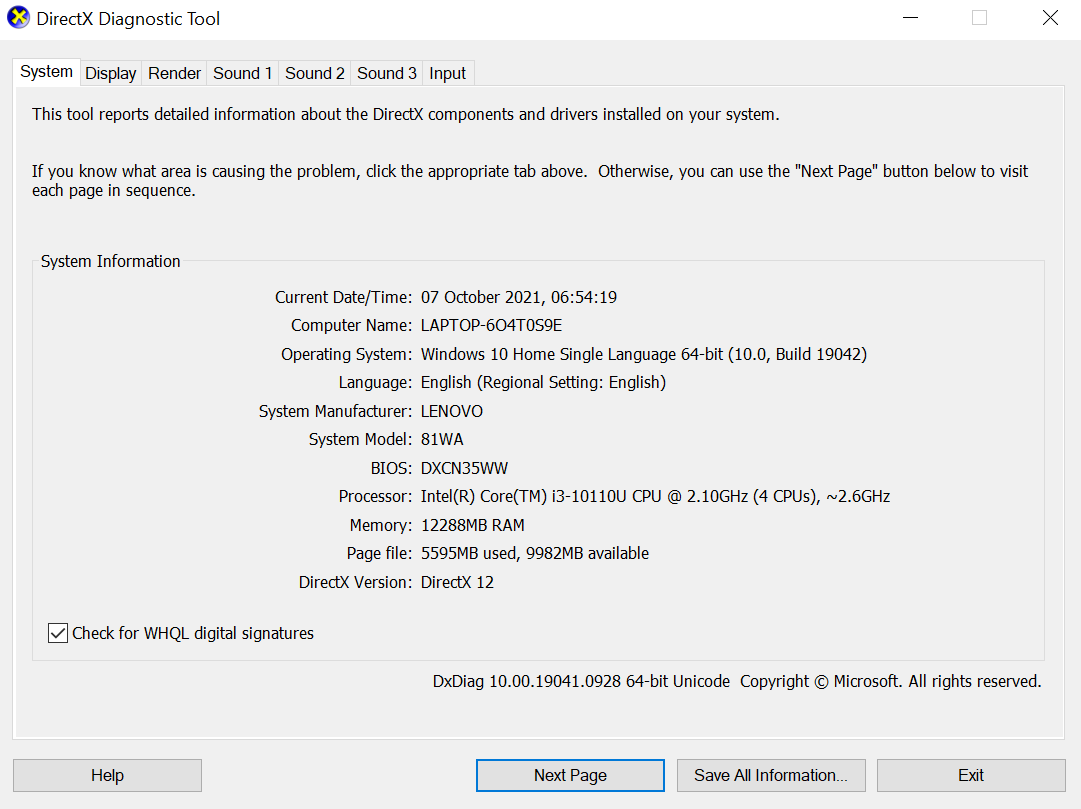Click the DirectX Diagnostic Tool title text

pyautogui.click(x=128, y=19)
